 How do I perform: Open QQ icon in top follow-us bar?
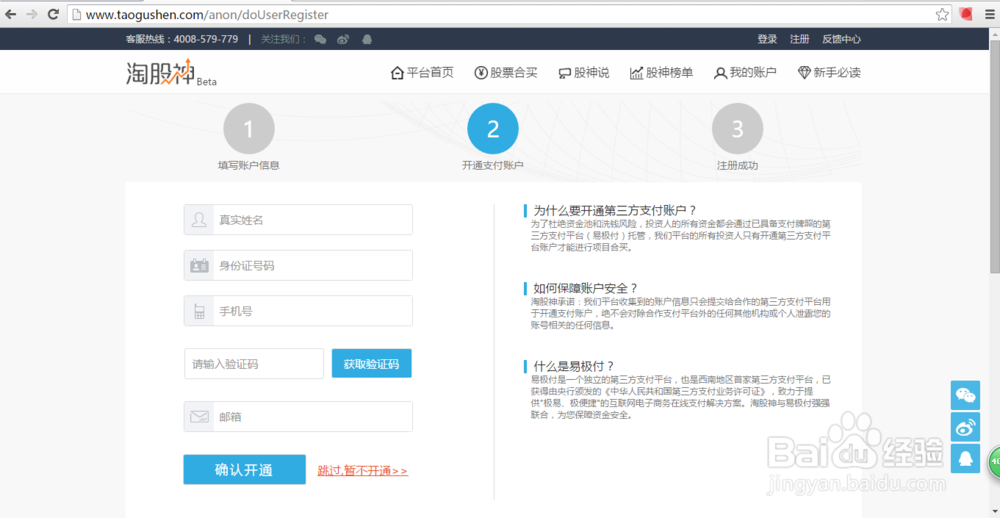click(366, 40)
